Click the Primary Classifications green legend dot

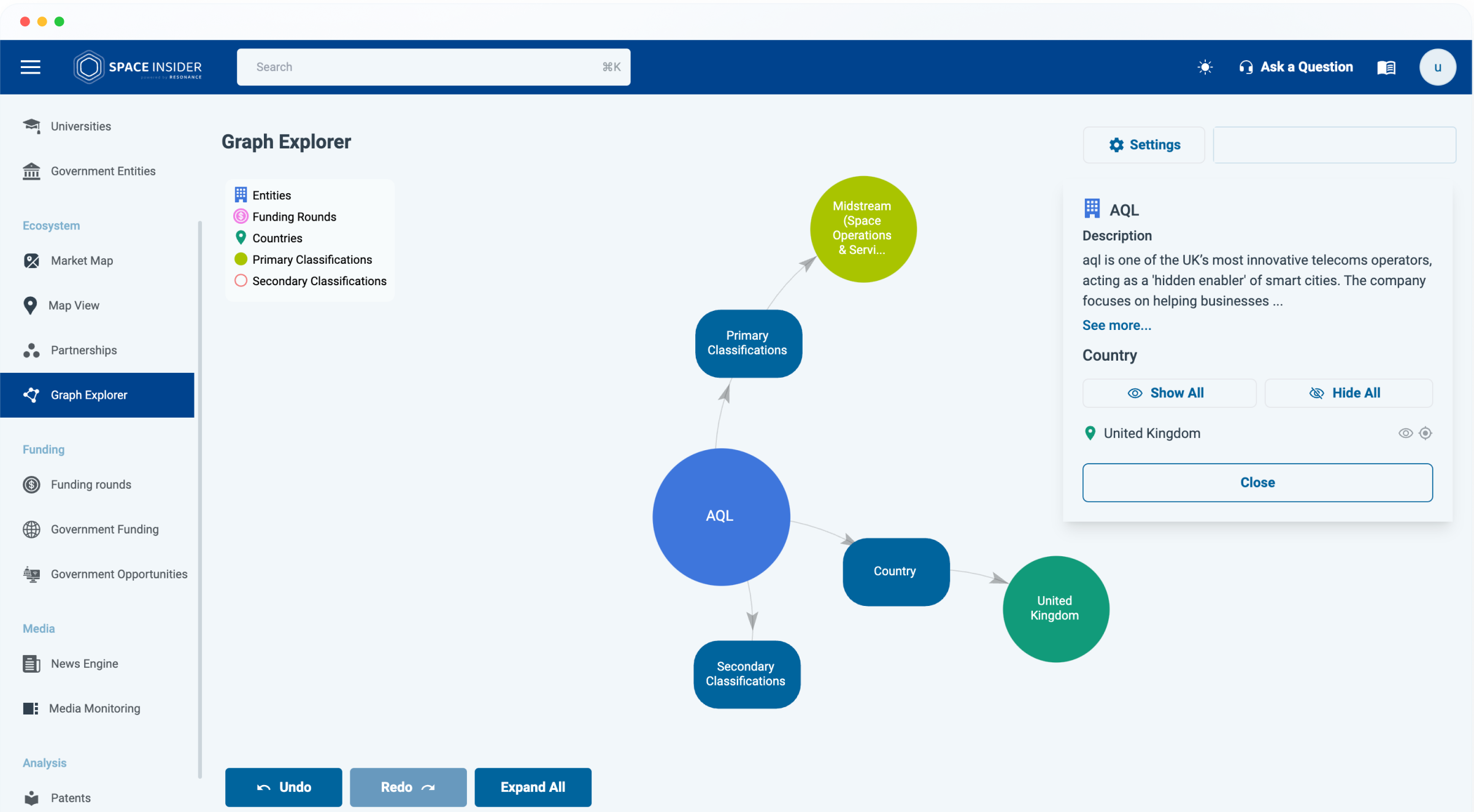pyautogui.click(x=241, y=259)
